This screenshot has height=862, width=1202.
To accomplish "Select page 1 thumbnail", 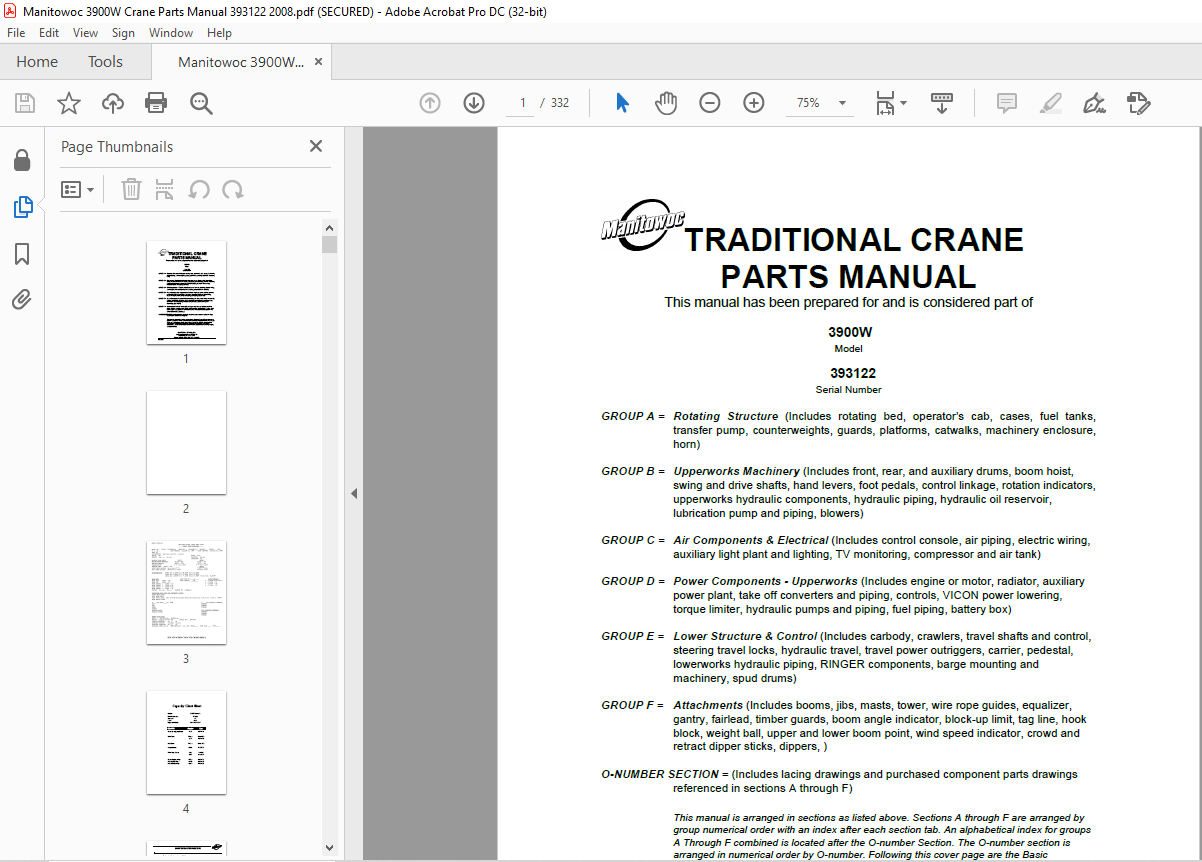I will tap(186, 292).
